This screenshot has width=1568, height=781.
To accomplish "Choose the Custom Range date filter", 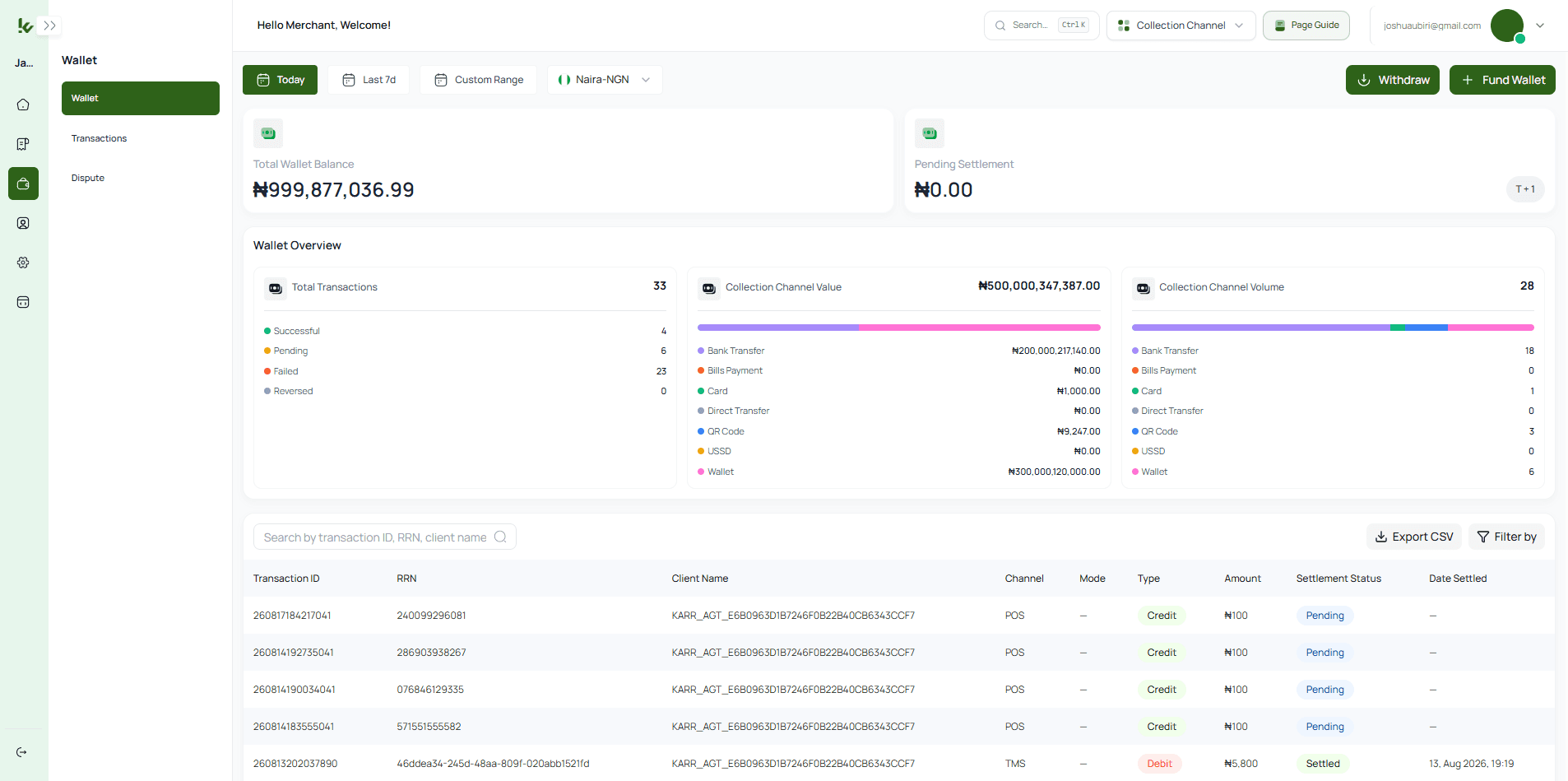I will click(x=478, y=80).
